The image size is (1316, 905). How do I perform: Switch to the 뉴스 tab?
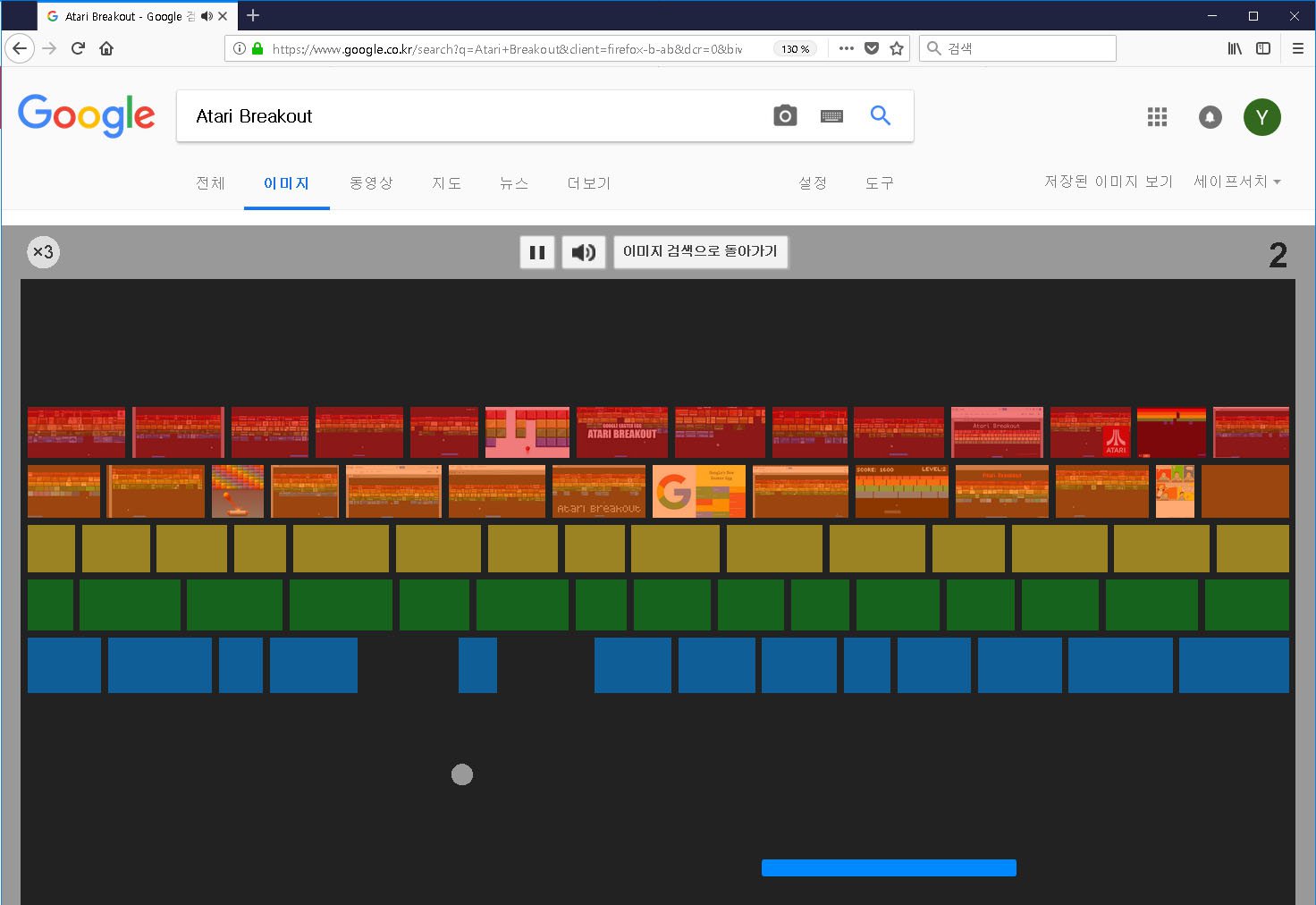pos(514,183)
